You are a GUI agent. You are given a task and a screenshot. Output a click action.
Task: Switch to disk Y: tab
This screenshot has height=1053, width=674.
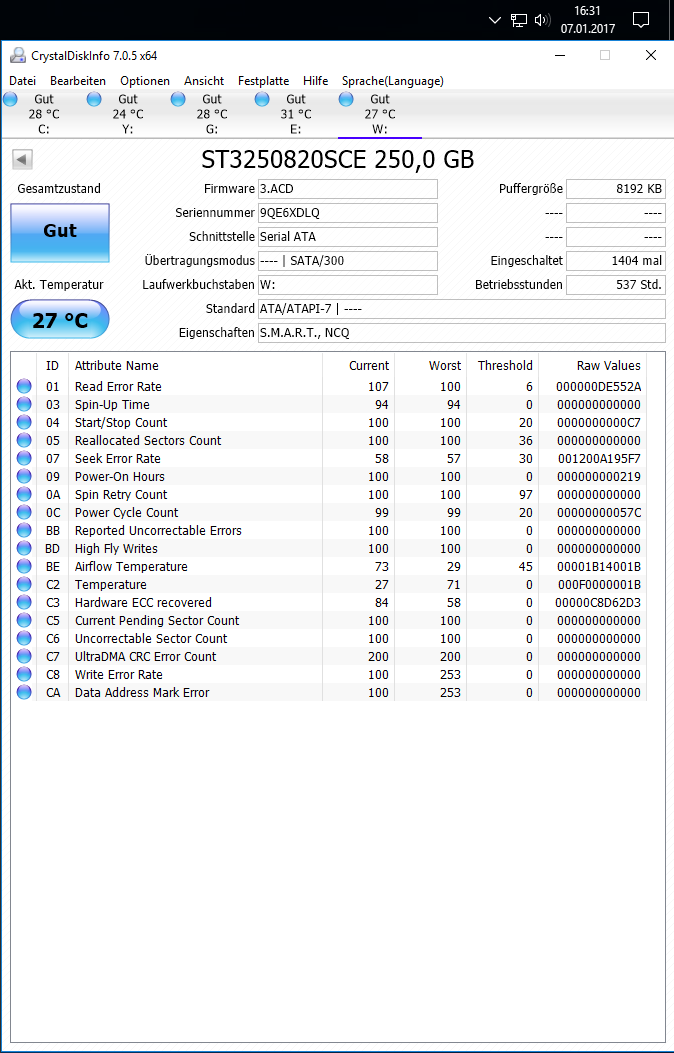128,114
